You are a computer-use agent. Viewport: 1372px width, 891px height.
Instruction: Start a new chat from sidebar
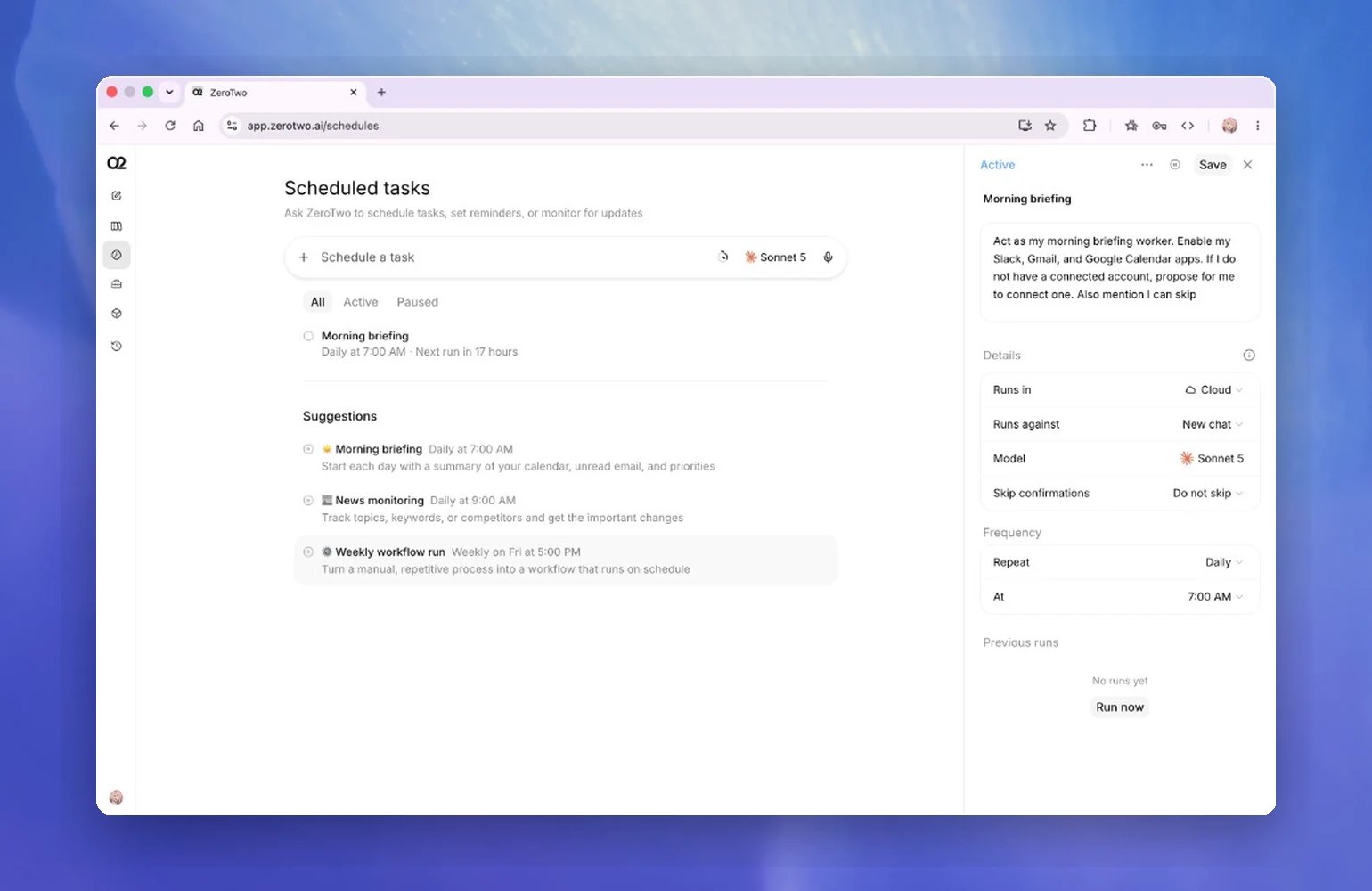coord(117,195)
